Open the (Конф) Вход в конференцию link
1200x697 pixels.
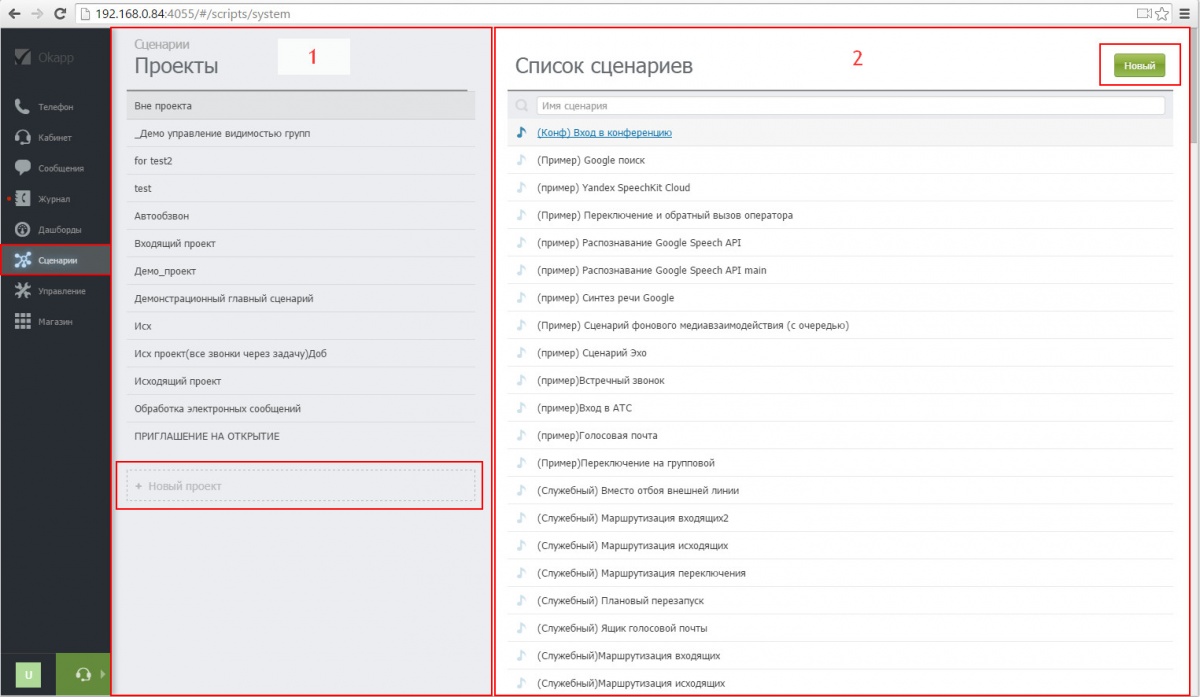(604, 133)
